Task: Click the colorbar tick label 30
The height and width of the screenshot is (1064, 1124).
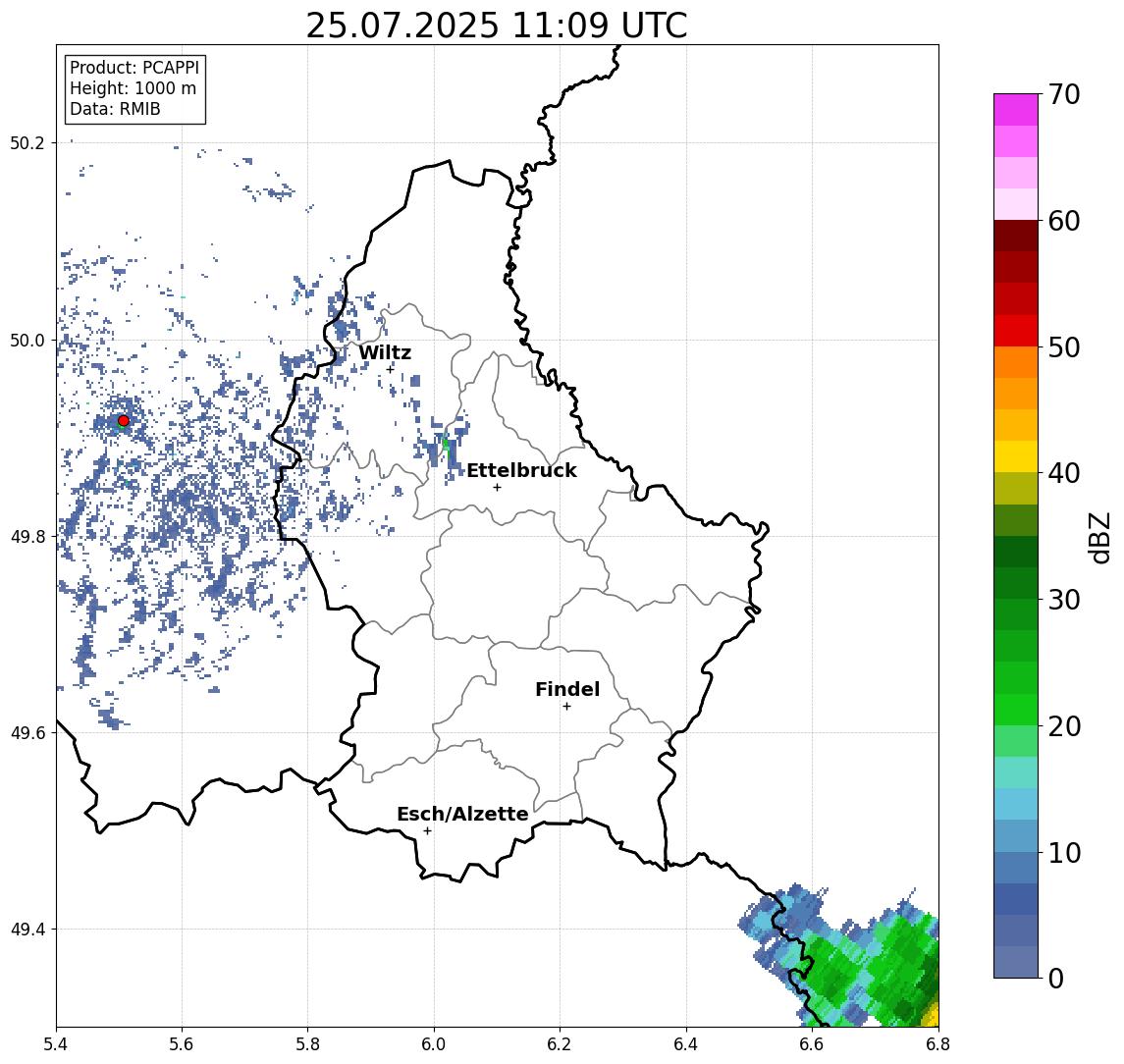Action: 1064,599
